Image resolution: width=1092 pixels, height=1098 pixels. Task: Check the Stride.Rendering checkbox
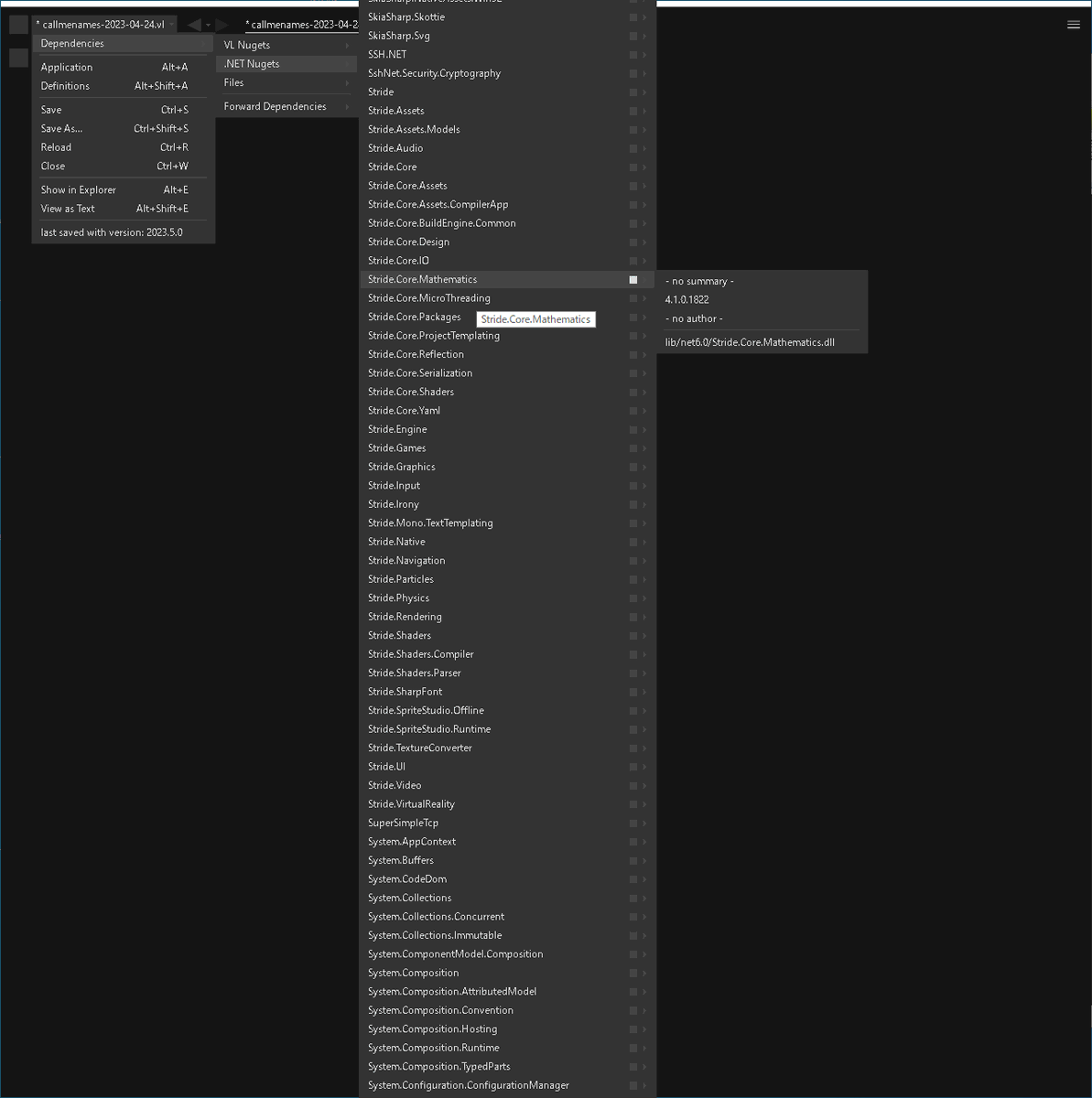tap(632, 618)
